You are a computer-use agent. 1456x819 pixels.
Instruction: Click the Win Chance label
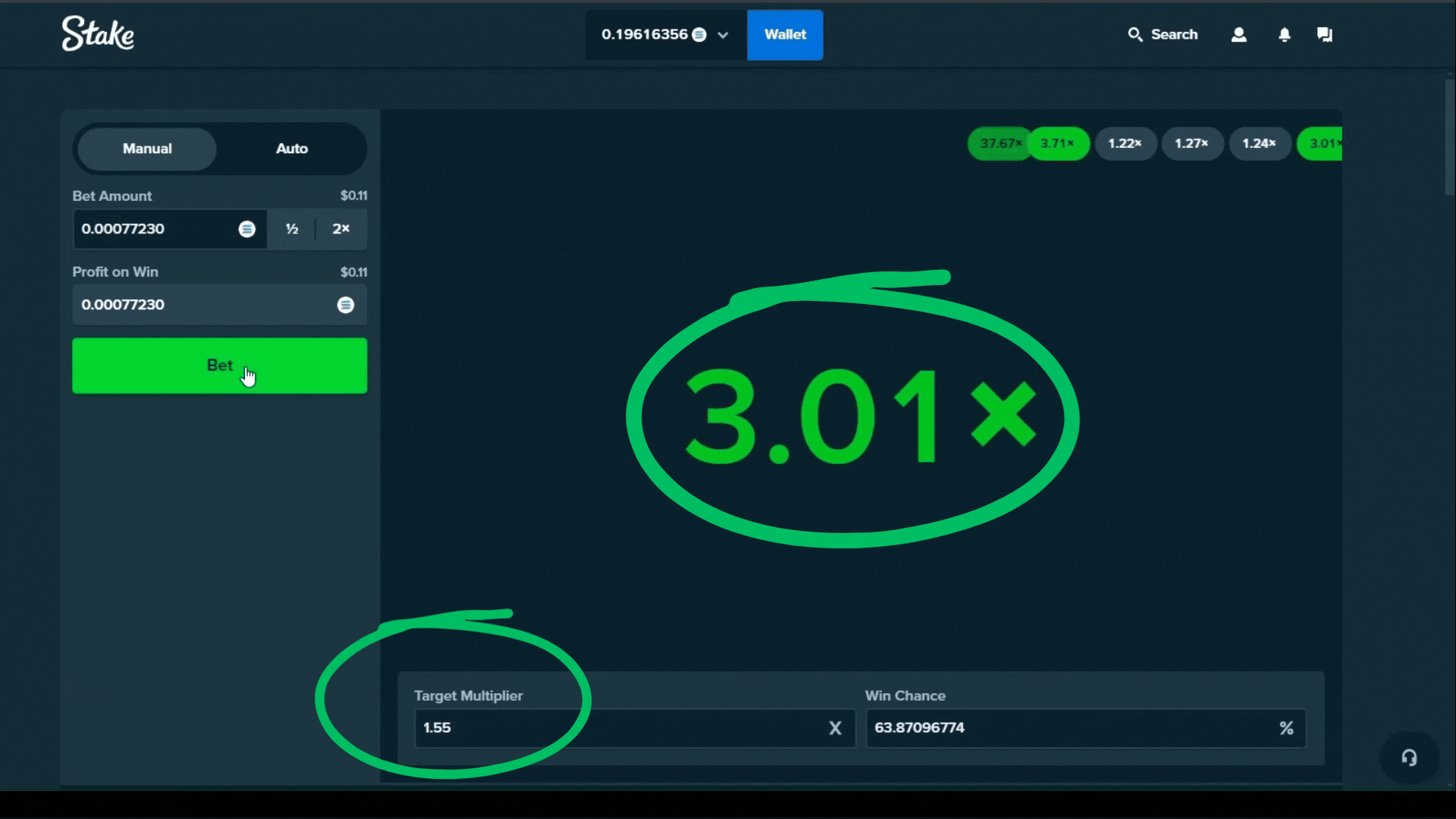point(905,696)
